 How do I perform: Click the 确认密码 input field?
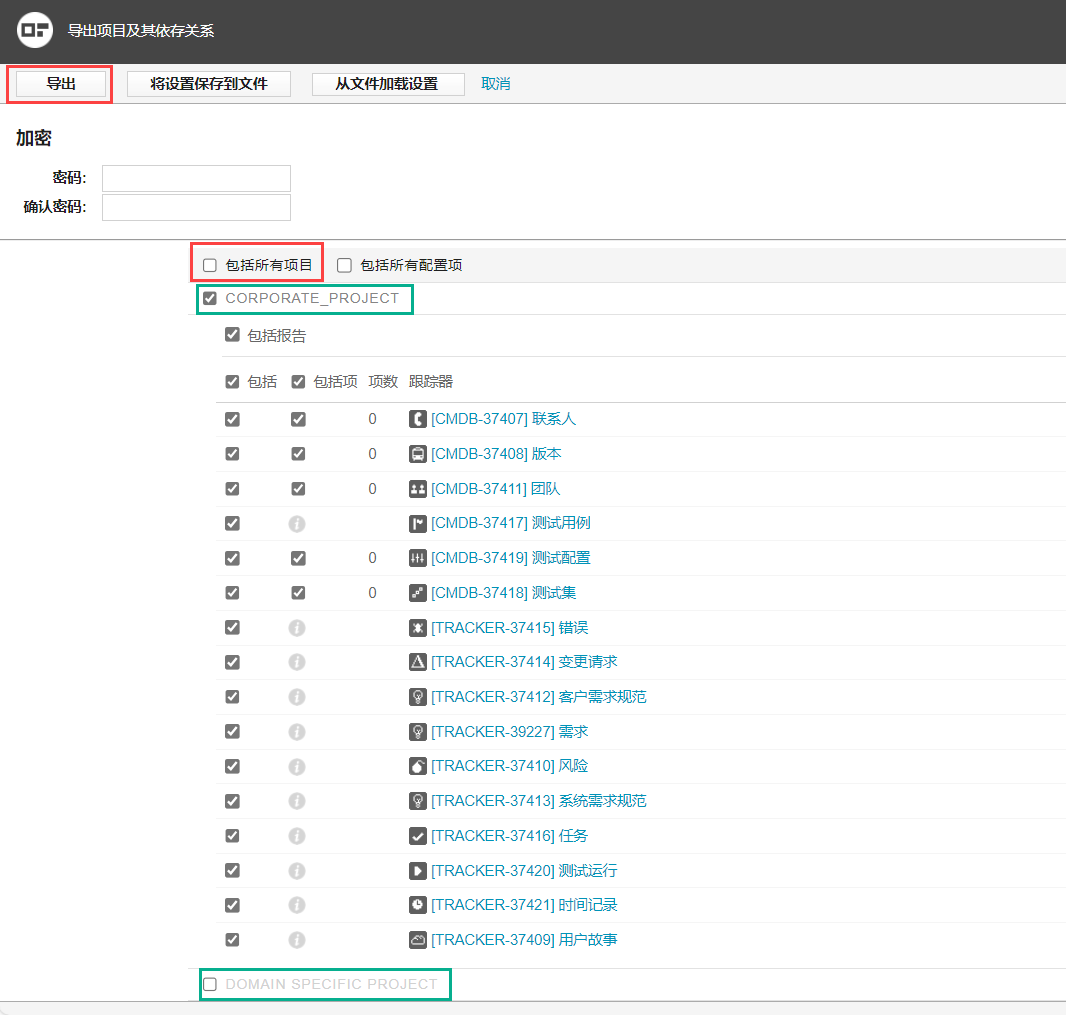coord(196,207)
